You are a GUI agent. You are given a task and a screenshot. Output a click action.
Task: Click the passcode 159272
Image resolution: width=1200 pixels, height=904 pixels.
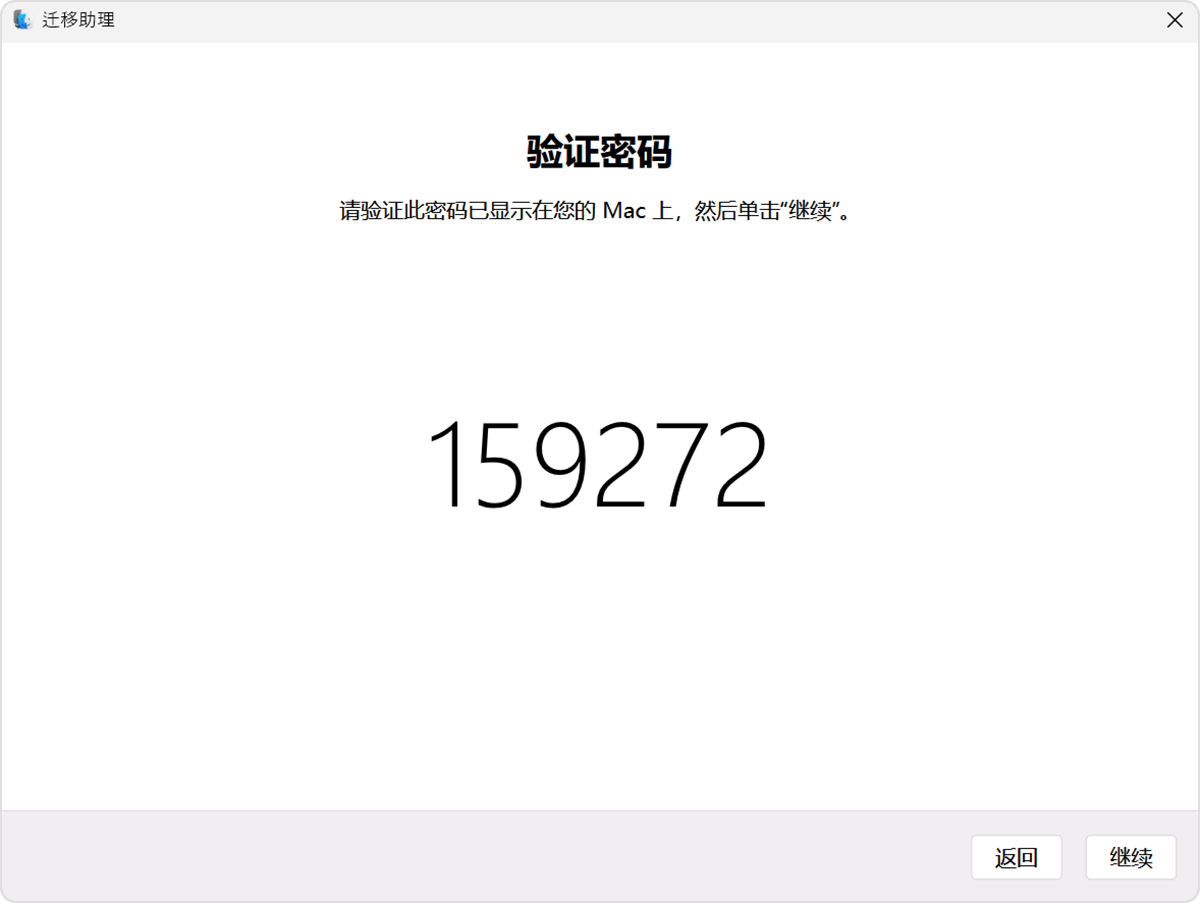[598, 465]
